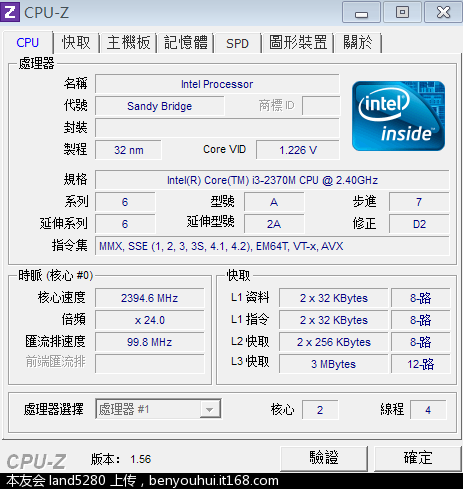Click the 3 MBytes L3 cache value
Viewport: 463px width, 489px height.
click(x=333, y=364)
